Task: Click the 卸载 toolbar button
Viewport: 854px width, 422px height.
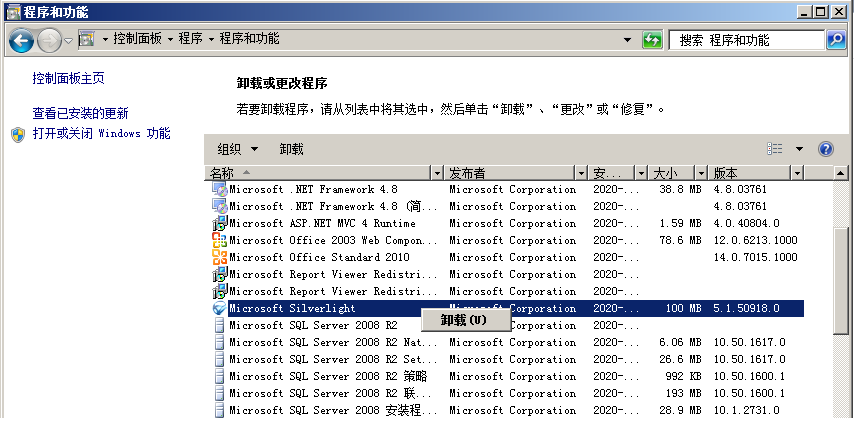Action: click(291, 149)
